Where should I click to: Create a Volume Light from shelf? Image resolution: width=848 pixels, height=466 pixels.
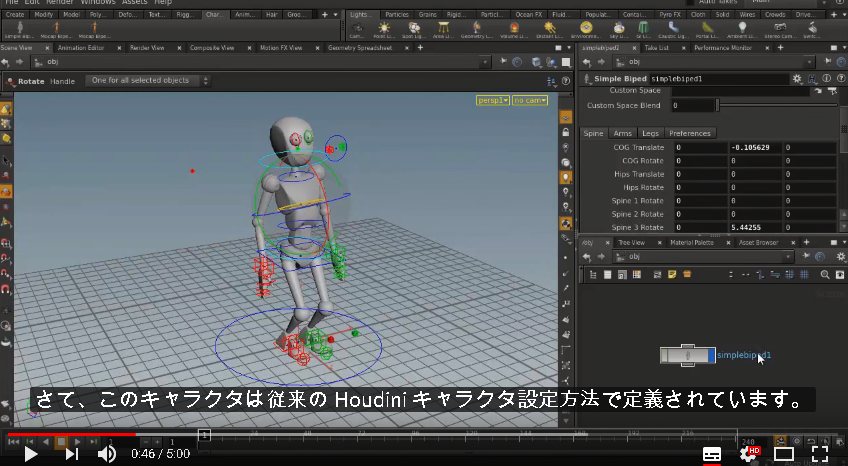point(514,30)
